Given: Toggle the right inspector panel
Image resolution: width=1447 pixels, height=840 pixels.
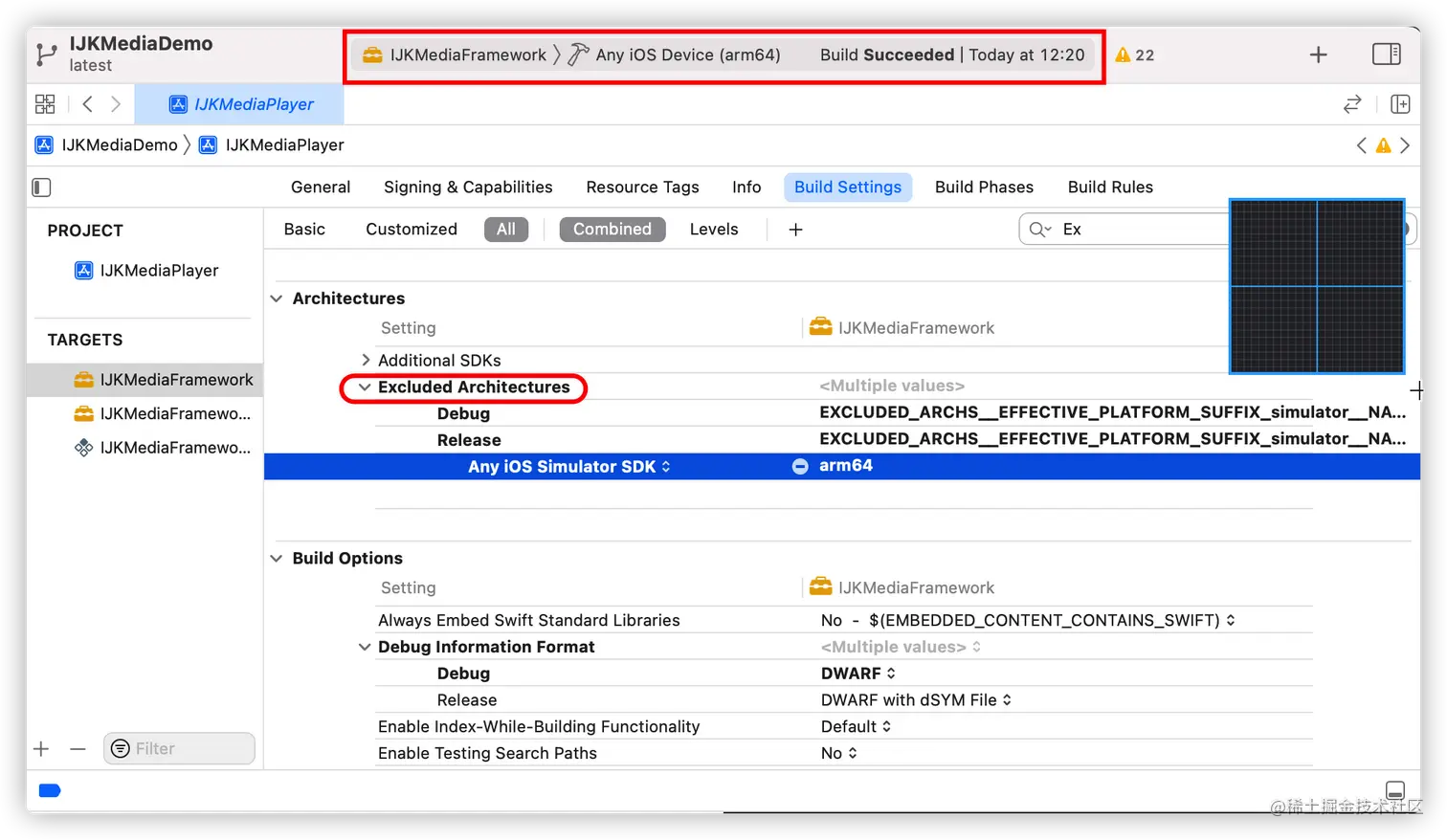Looking at the screenshot, I should 1386,55.
